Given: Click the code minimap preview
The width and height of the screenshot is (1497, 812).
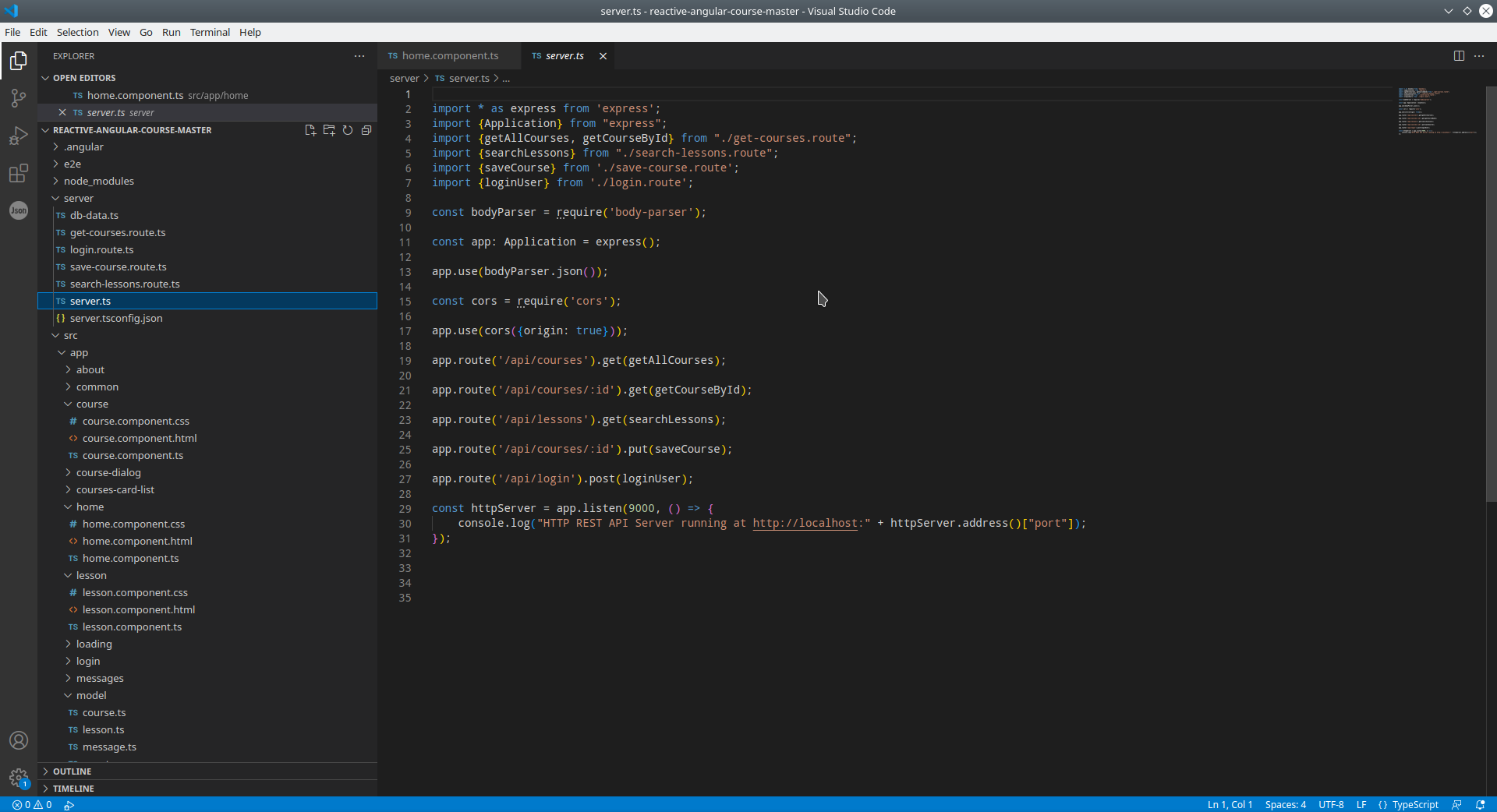Looking at the screenshot, I should (x=1438, y=111).
